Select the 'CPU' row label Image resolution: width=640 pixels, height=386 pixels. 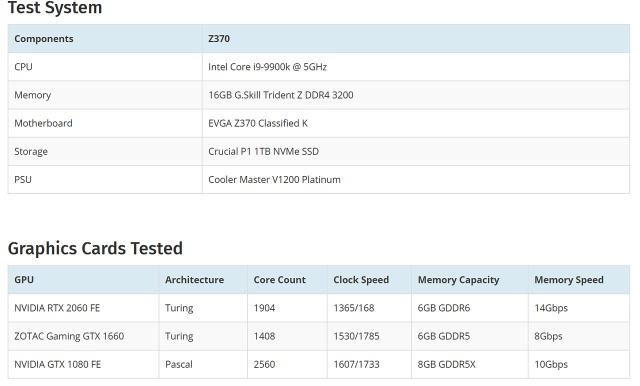point(23,67)
